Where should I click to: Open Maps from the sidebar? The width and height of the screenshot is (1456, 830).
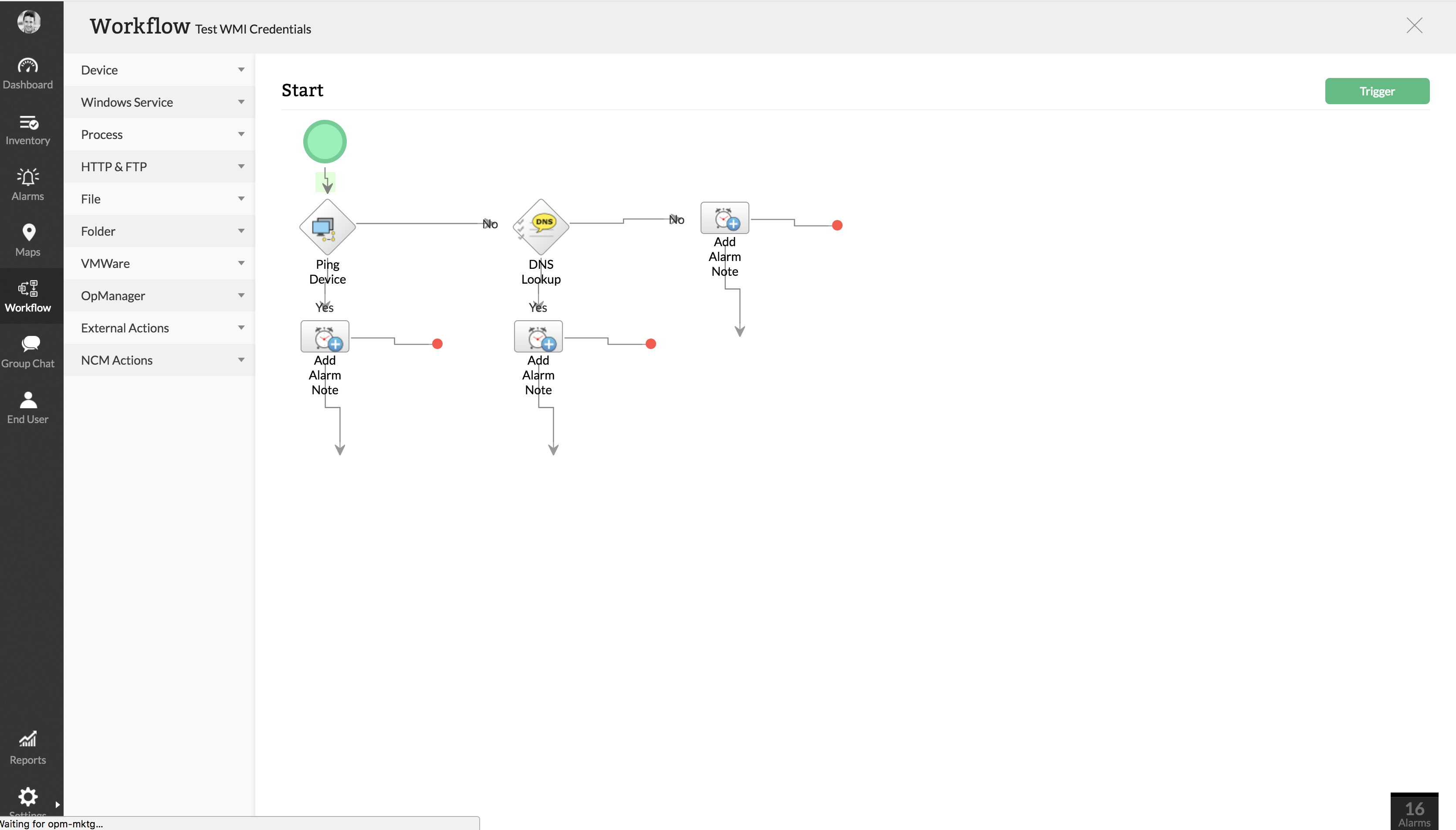pos(28,240)
